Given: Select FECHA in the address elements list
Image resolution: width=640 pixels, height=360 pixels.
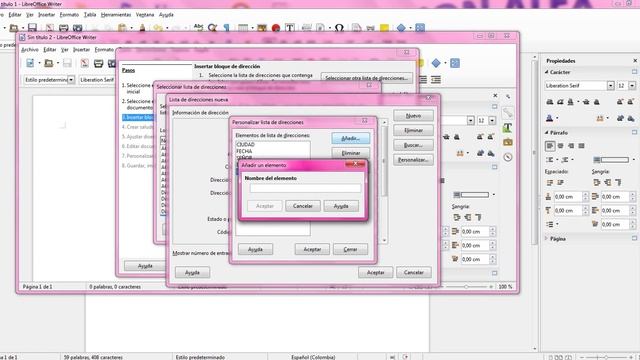Looking at the screenshot, I should 244,151.
